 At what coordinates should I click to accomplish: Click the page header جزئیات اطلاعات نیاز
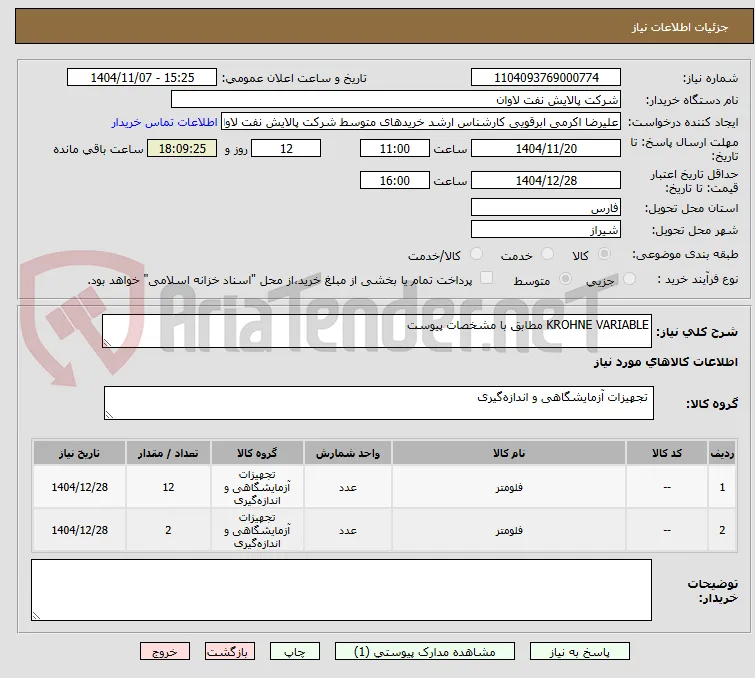pos(680,27)
